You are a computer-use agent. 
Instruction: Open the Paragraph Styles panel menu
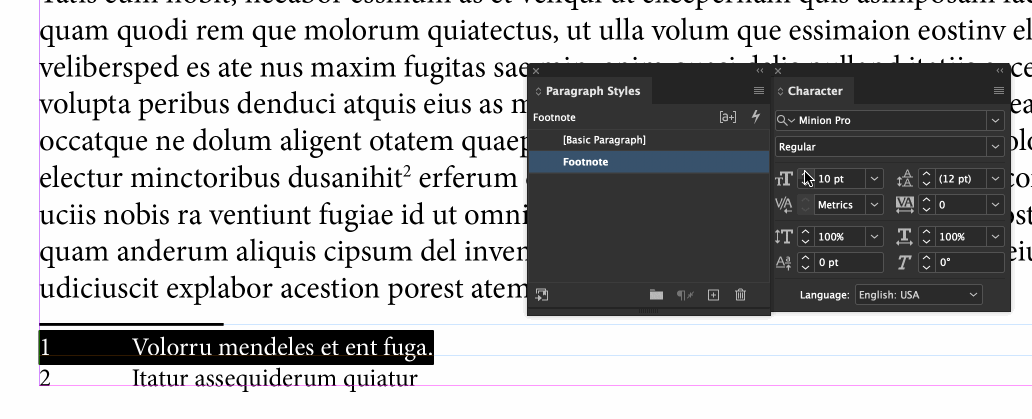coord(759,91)
